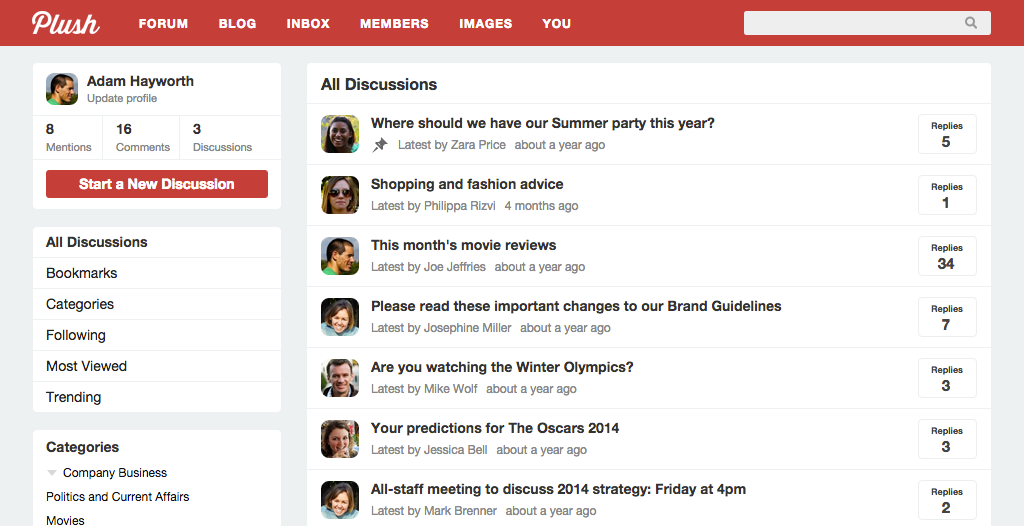Click 'Latest by Joe Jeffries'
The image size is (1024, 526).
point(428,267)
